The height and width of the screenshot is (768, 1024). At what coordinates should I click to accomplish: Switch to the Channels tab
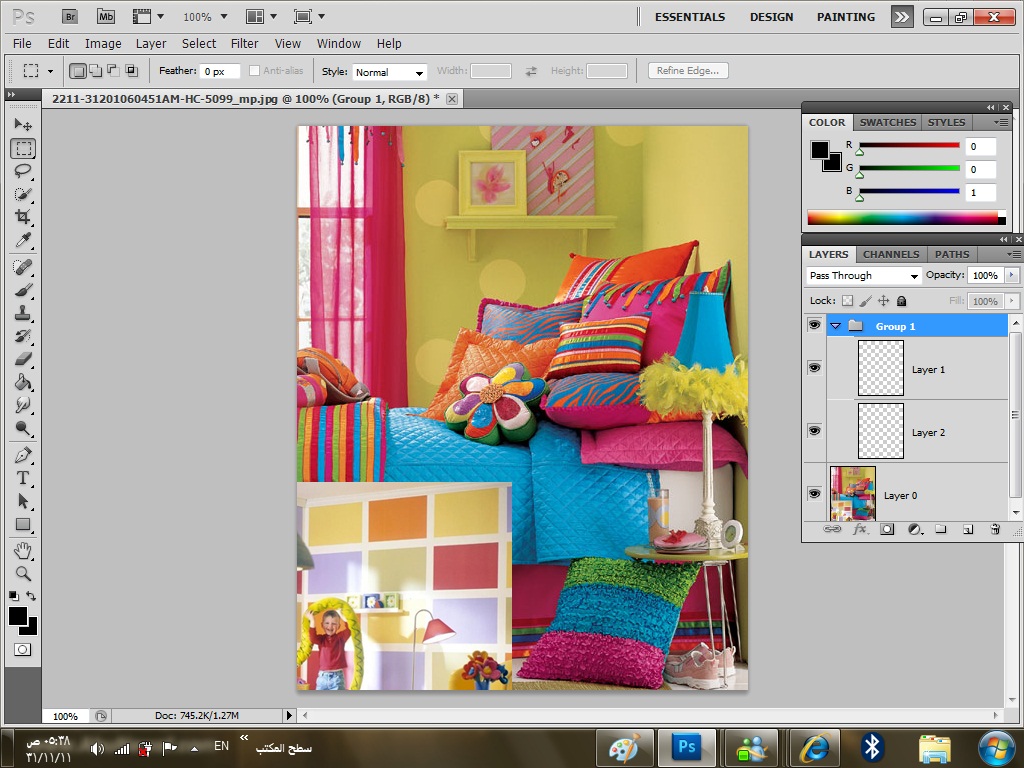coord(891,254)
